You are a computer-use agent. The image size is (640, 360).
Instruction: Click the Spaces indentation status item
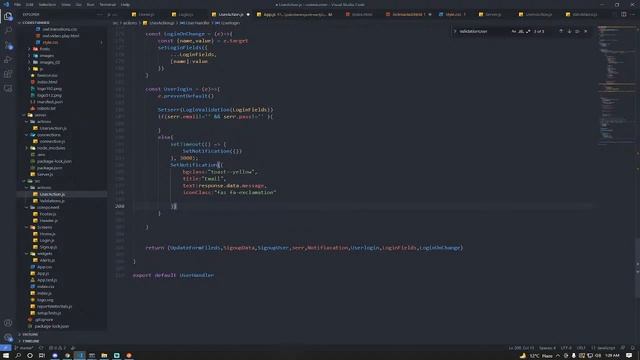tap(547, 348)
